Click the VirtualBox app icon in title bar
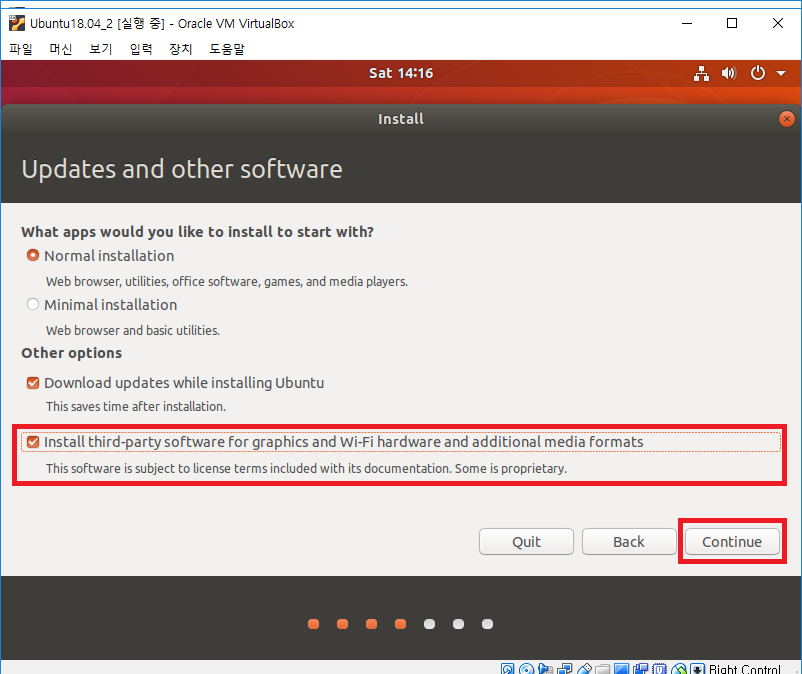The image size is (802, 674). 17,23
